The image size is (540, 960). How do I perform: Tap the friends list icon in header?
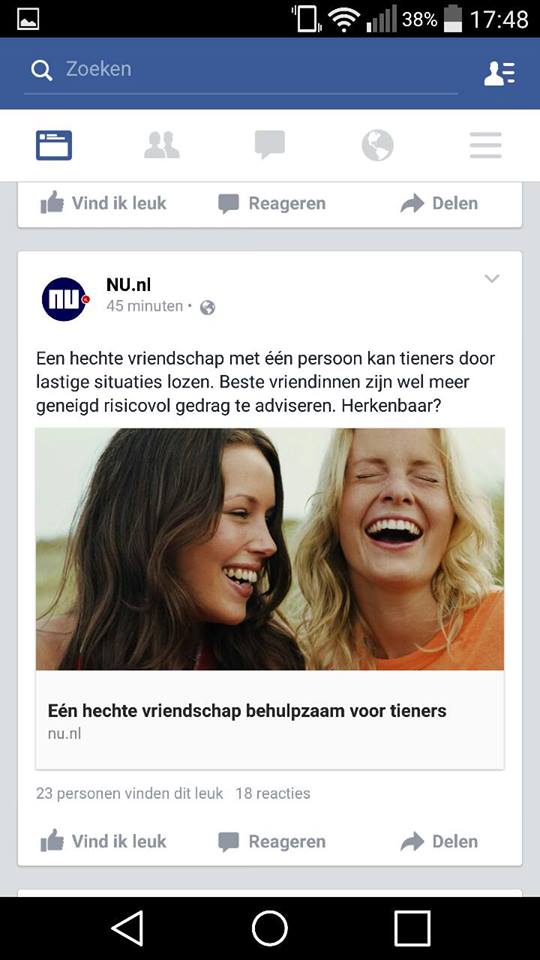[x=500, y=73]
